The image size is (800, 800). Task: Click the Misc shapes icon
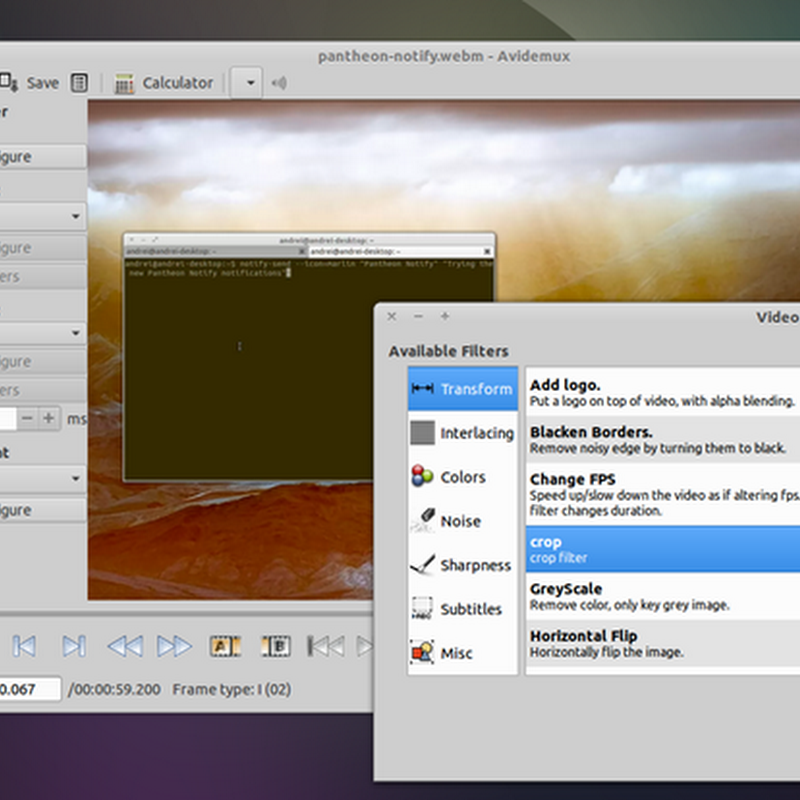coord(422,652)
